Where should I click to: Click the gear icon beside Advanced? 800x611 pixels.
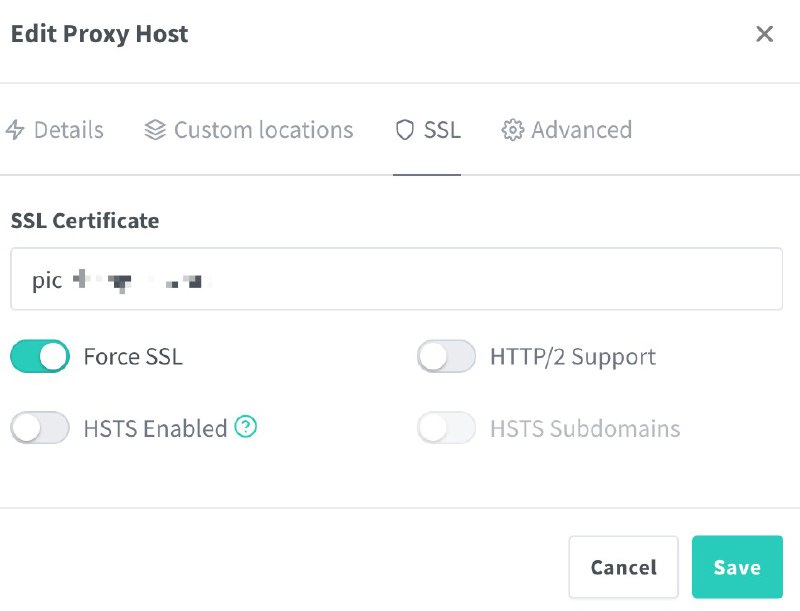[x=513, y=130]
